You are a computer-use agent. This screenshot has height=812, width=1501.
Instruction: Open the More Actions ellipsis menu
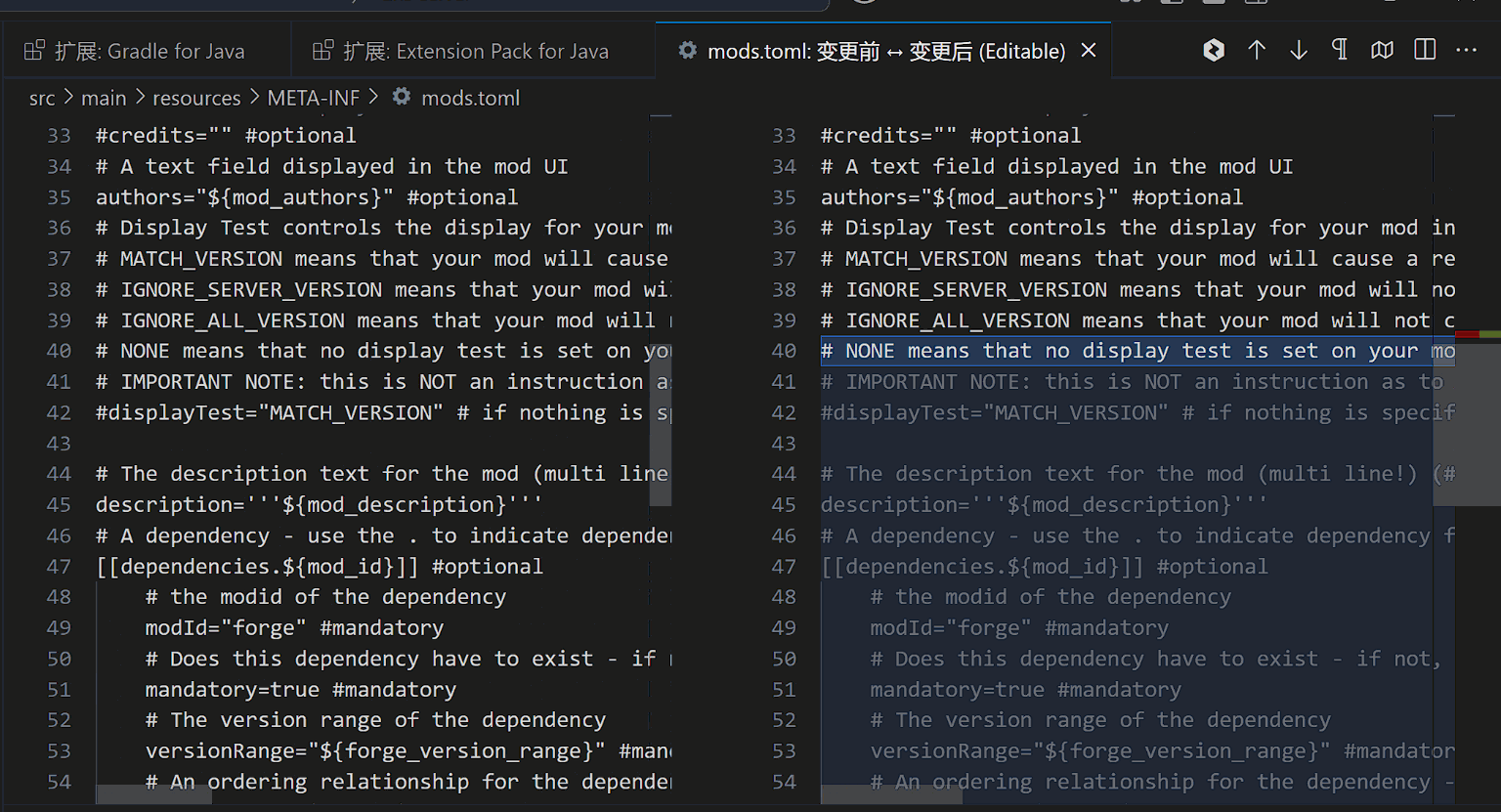[x=1467, y=51]
